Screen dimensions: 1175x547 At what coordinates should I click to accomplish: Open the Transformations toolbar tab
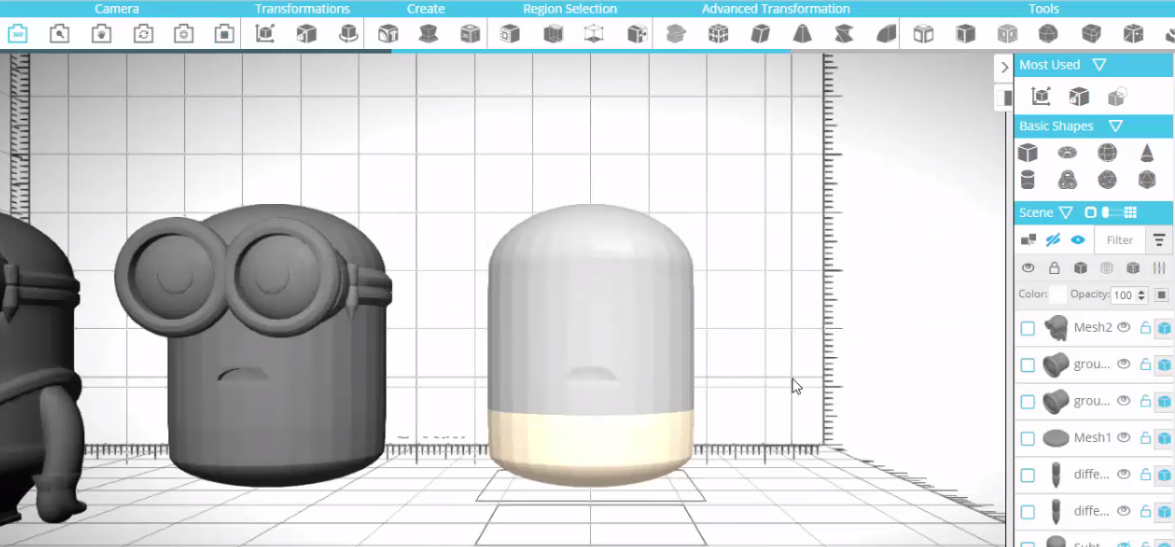302,9
